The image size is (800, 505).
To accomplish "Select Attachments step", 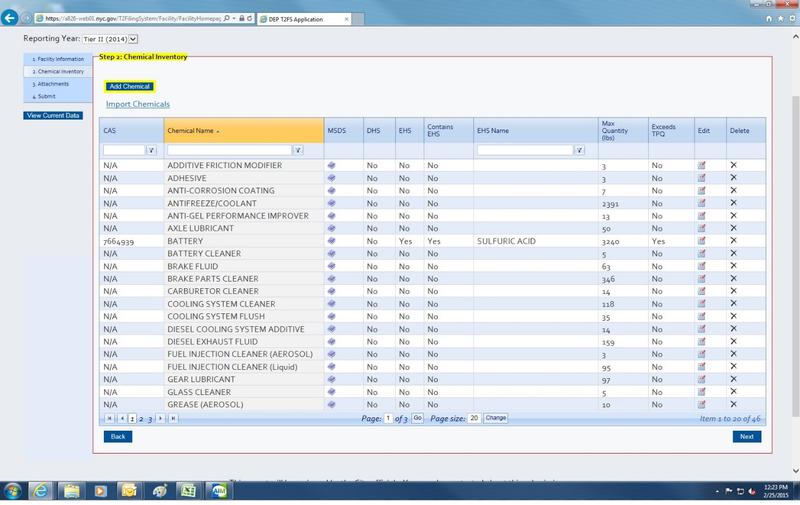I will (x=58, y=84).
